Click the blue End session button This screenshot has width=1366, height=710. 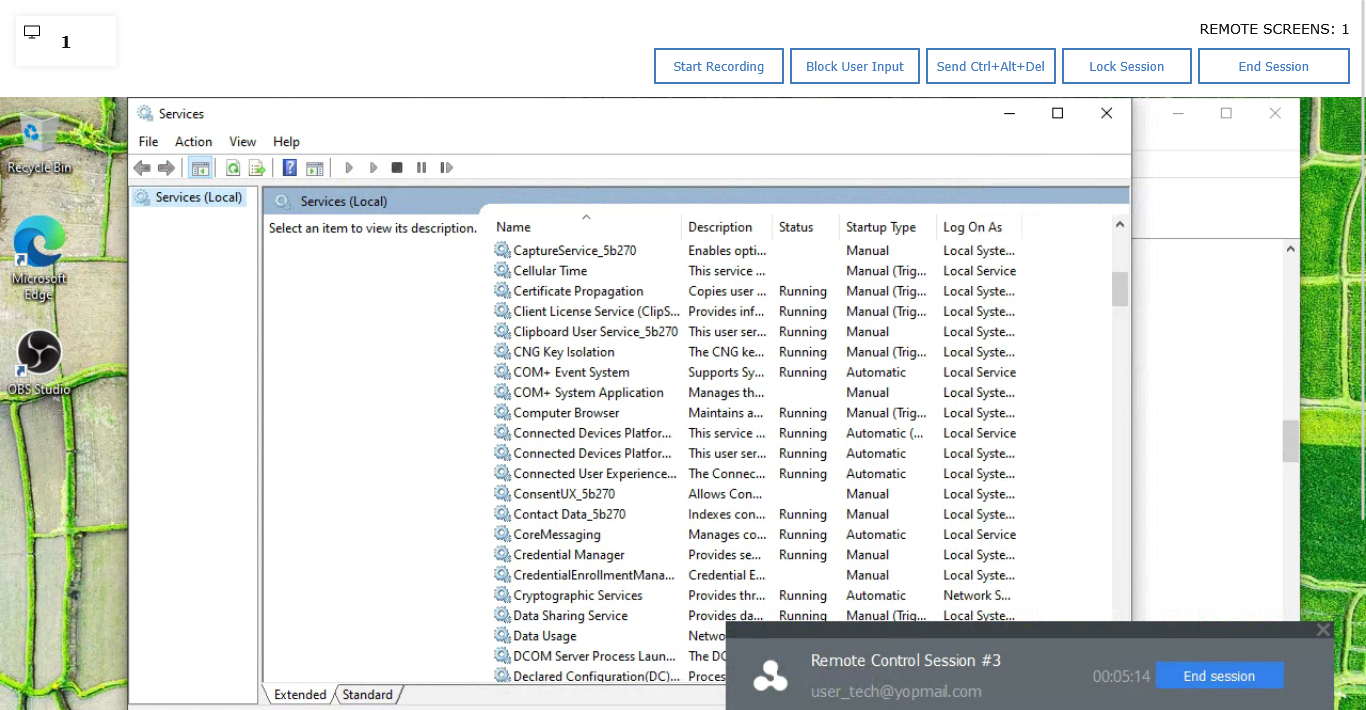[1219, 676]
